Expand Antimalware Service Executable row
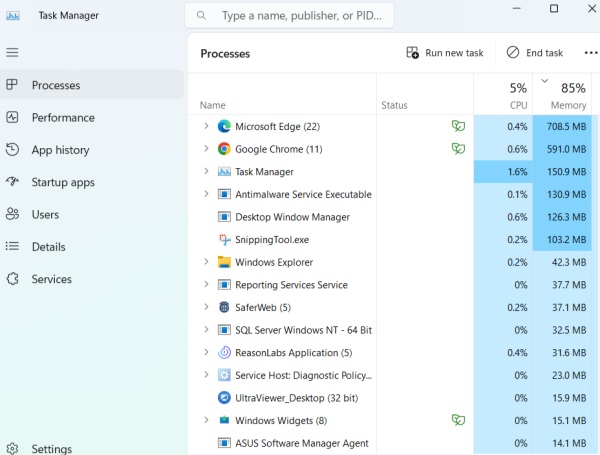The height and width of the screenshot is (455, 600). point(206,194)
